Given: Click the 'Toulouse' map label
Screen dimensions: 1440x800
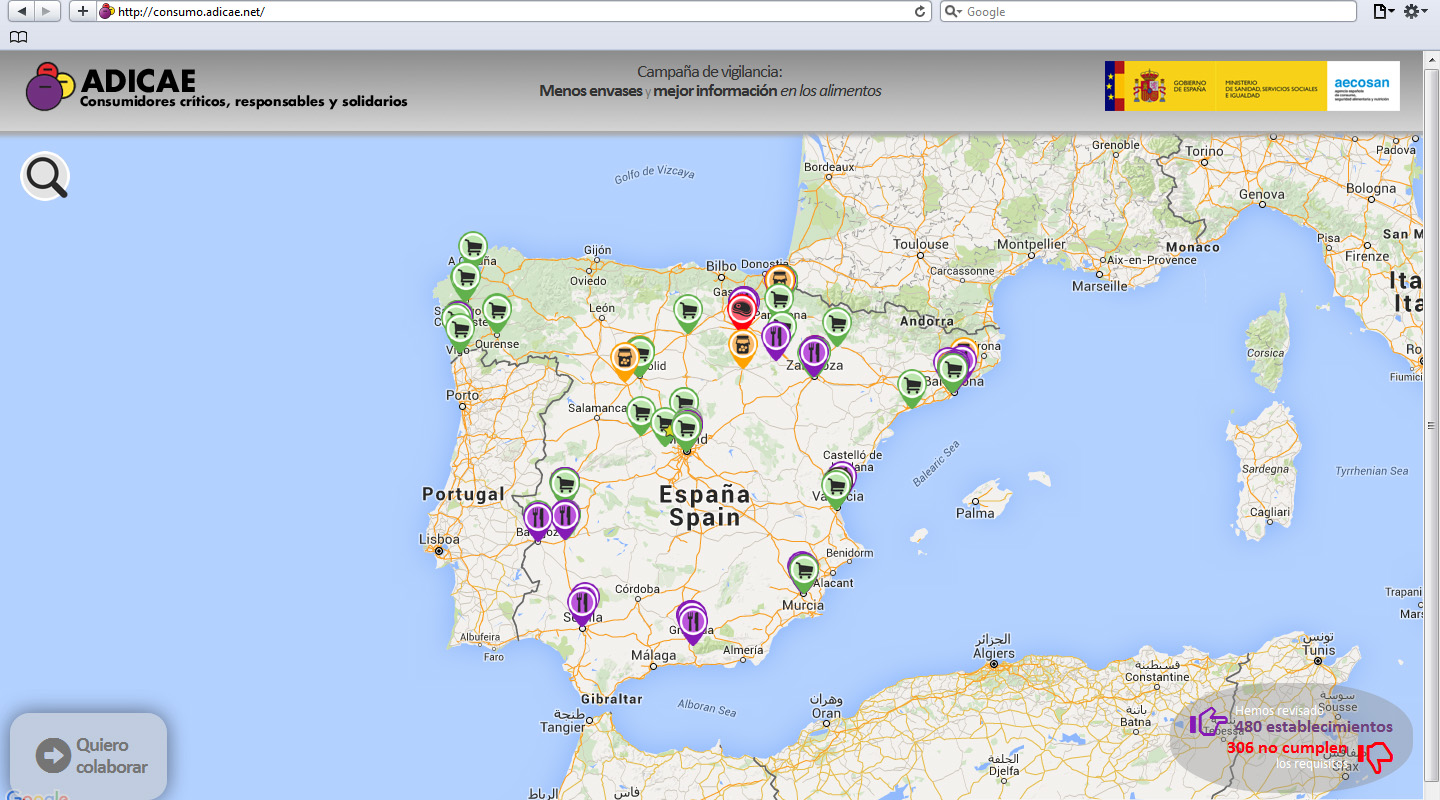Looking at the screenshot, I should tap(921, 244).
